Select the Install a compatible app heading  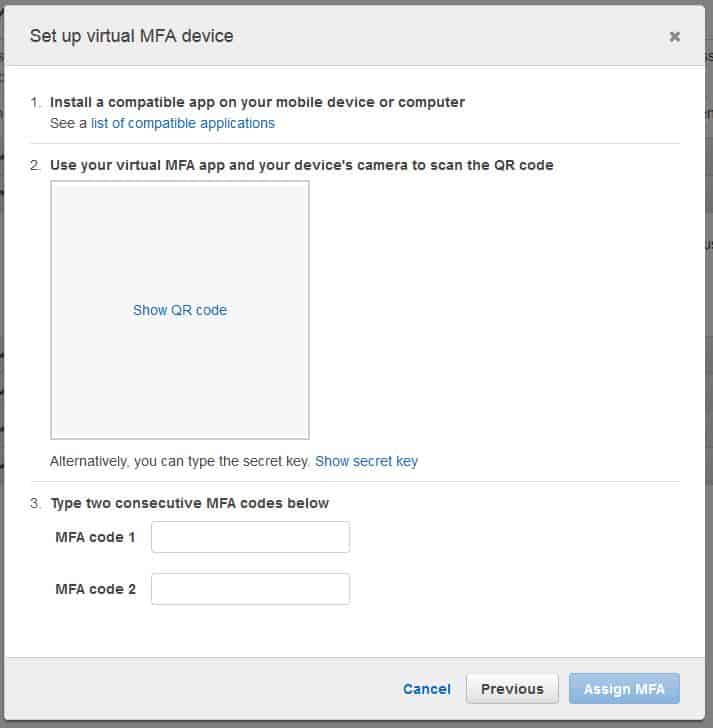pos(257,102)
